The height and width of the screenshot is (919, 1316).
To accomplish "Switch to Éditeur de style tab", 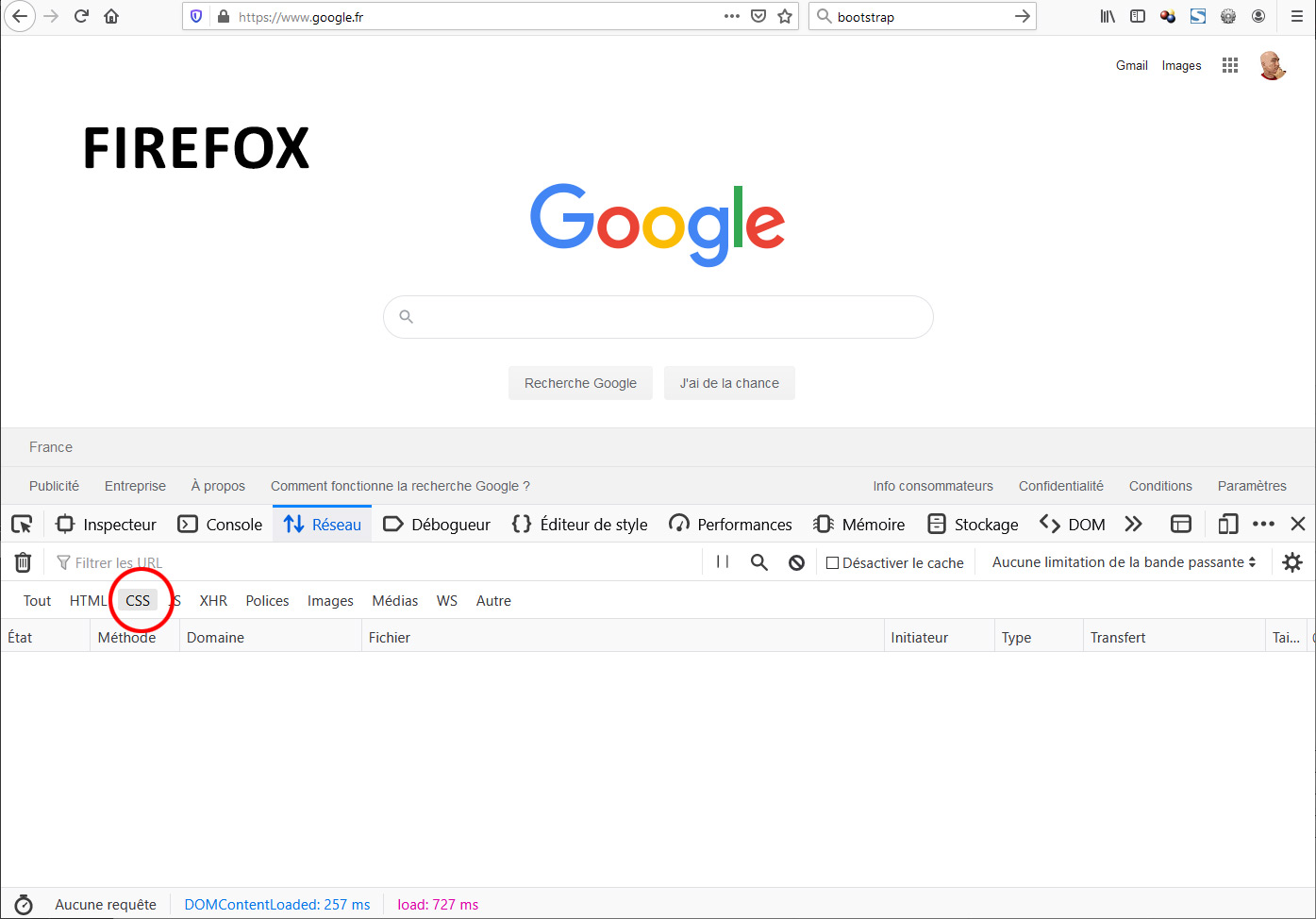I will [x=580, y=524].
